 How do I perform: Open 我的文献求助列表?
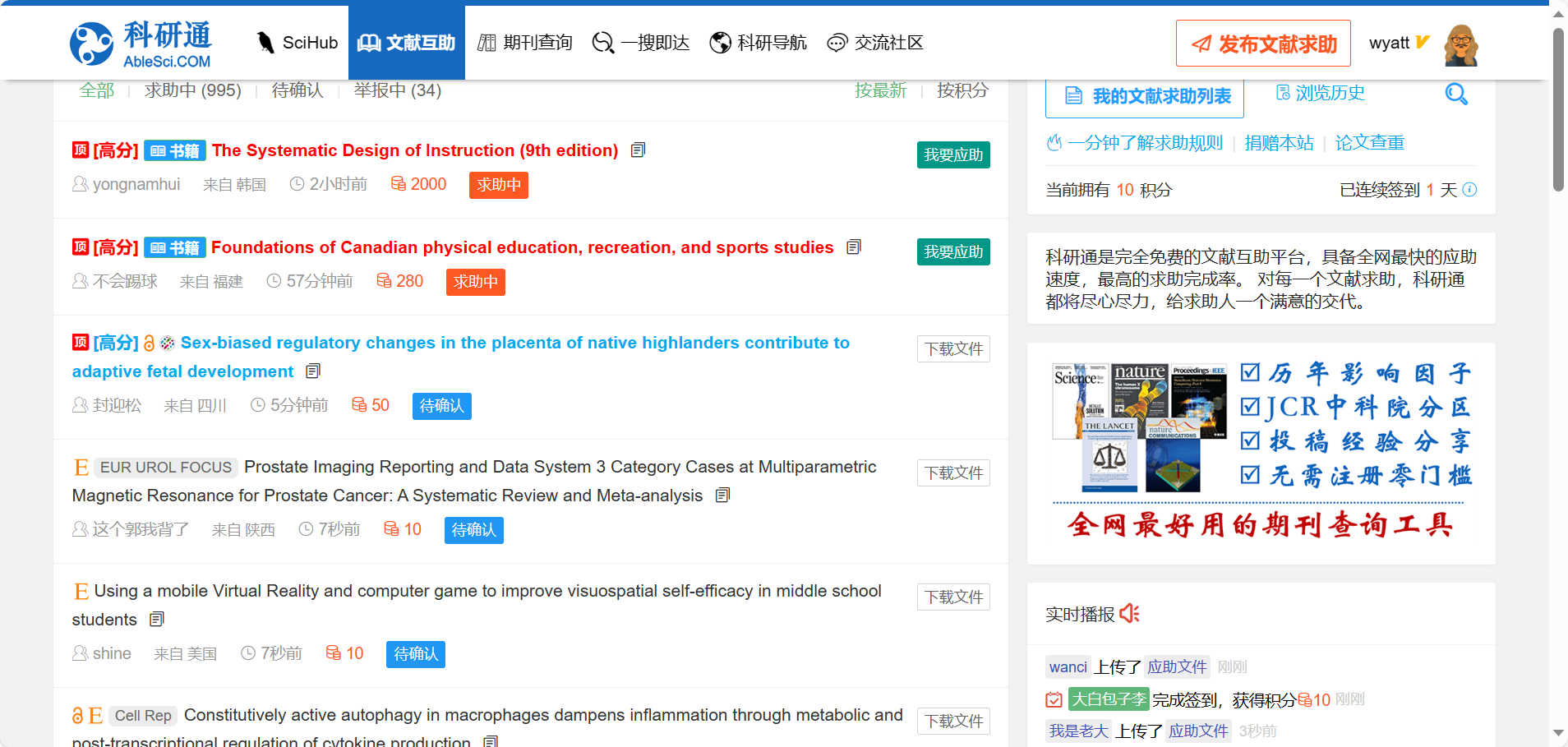[x=1144, y=96]
